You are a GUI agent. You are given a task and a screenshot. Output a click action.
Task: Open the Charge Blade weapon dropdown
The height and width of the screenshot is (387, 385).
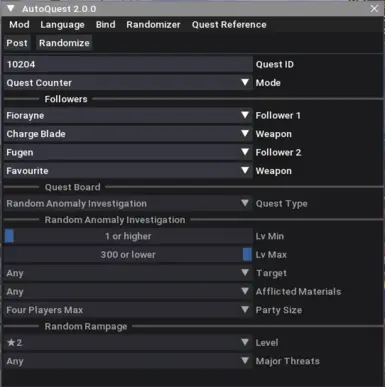tap(128, 134)
